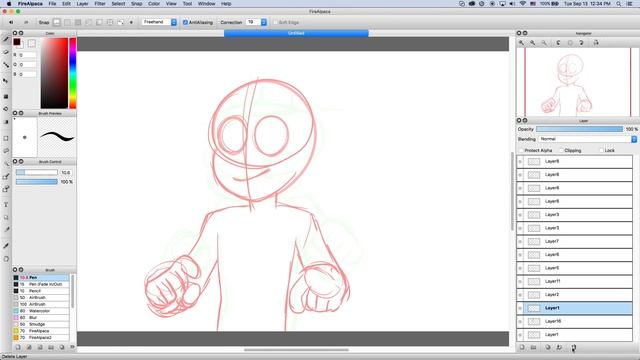Click the Redo arrow in toolbar
This screenshot has height=360, width=640.
tap(26, 22)
